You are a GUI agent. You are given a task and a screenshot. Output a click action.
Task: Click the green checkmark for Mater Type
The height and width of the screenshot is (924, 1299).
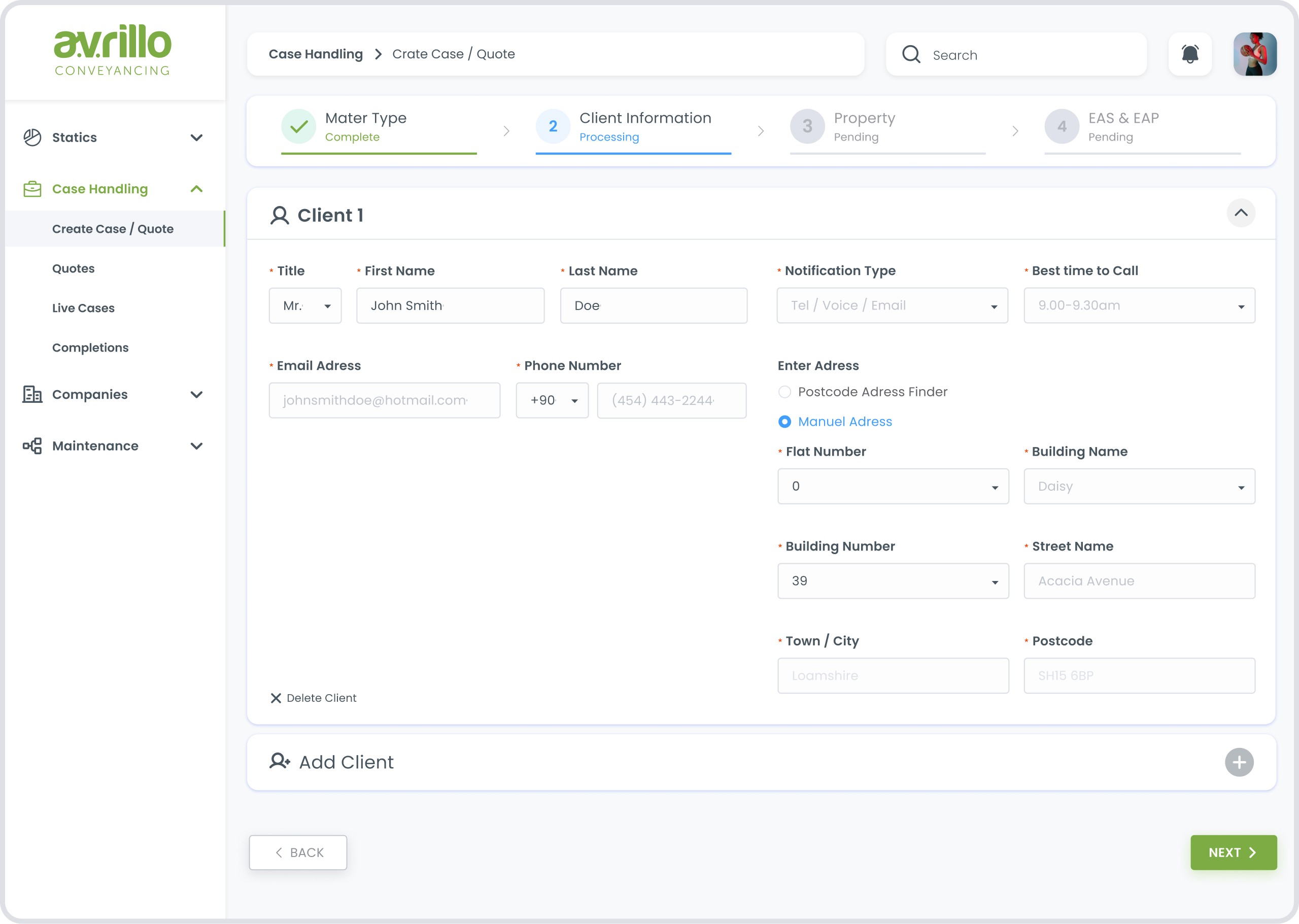(x=299, y=126)
